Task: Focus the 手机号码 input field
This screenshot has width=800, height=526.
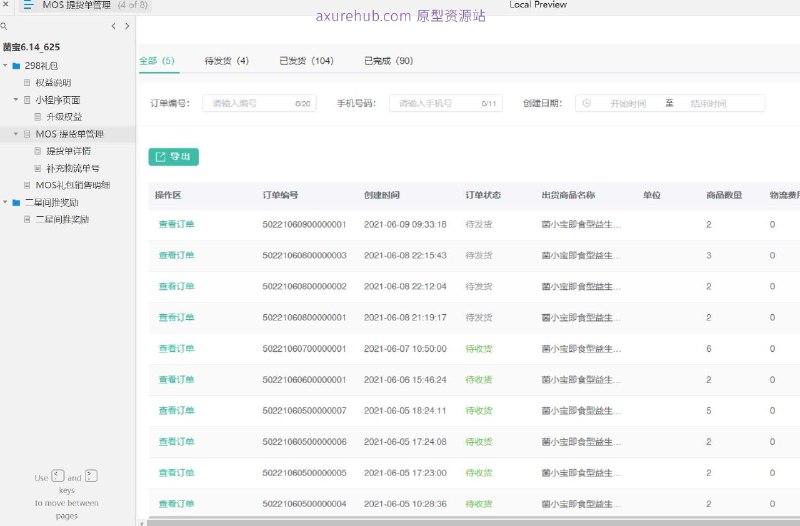Action: tap(446, 103)
